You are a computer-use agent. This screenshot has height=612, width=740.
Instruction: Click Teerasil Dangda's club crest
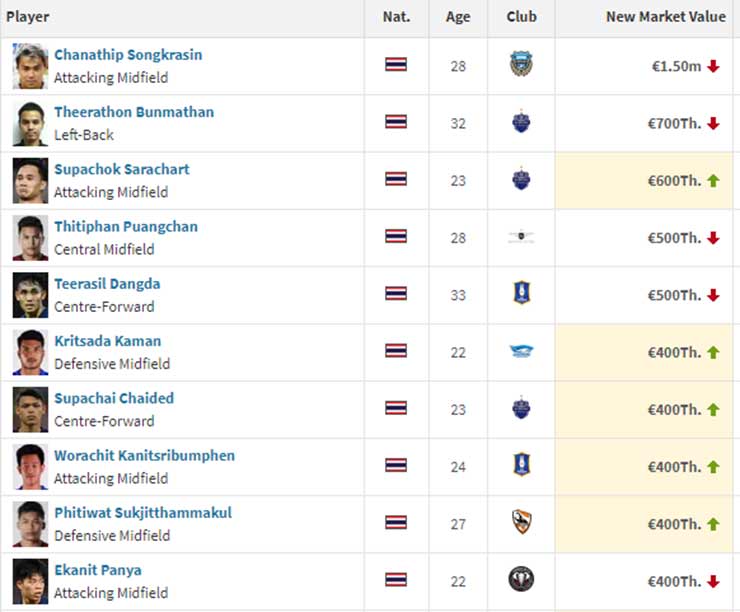click(521, 294)
